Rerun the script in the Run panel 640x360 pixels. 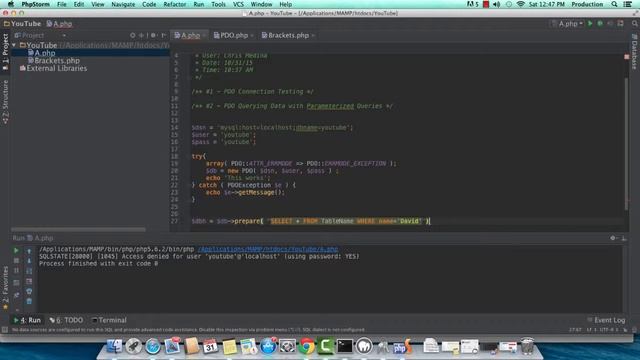point(16,250)
